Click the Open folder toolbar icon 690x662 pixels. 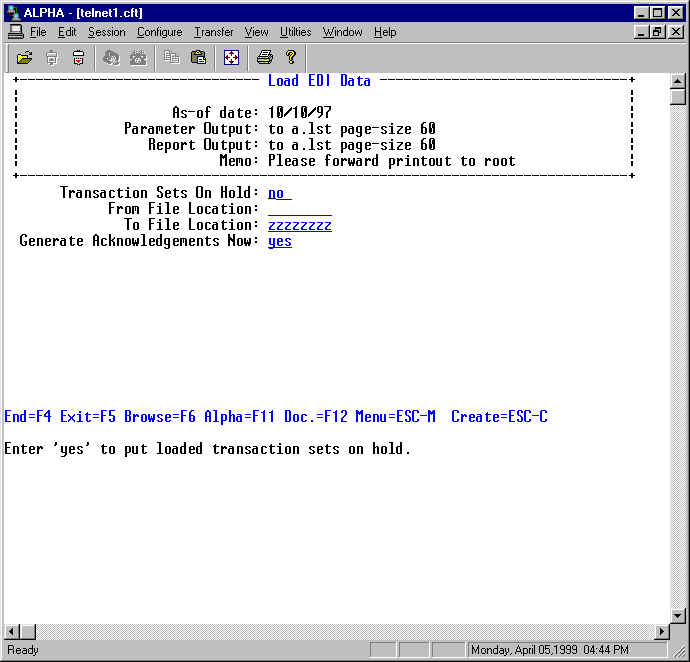tap(24, 57)
